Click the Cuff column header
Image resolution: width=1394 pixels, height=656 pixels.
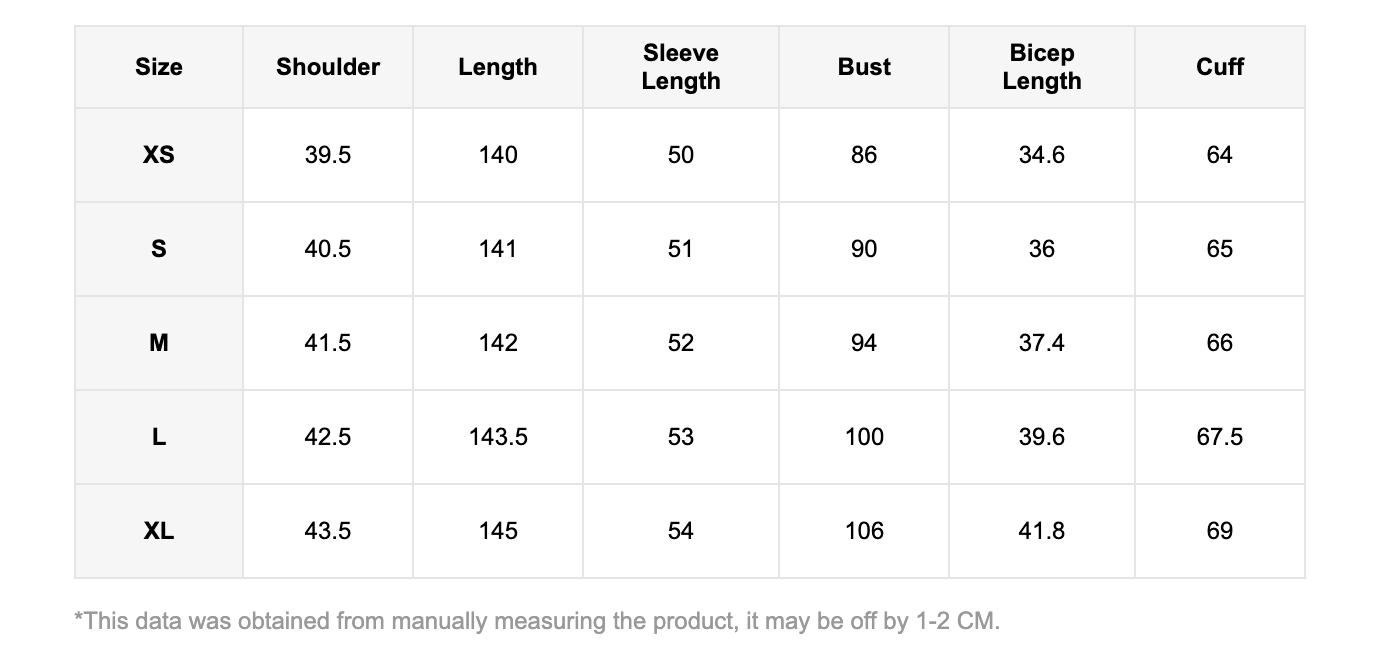[1220, 67]
